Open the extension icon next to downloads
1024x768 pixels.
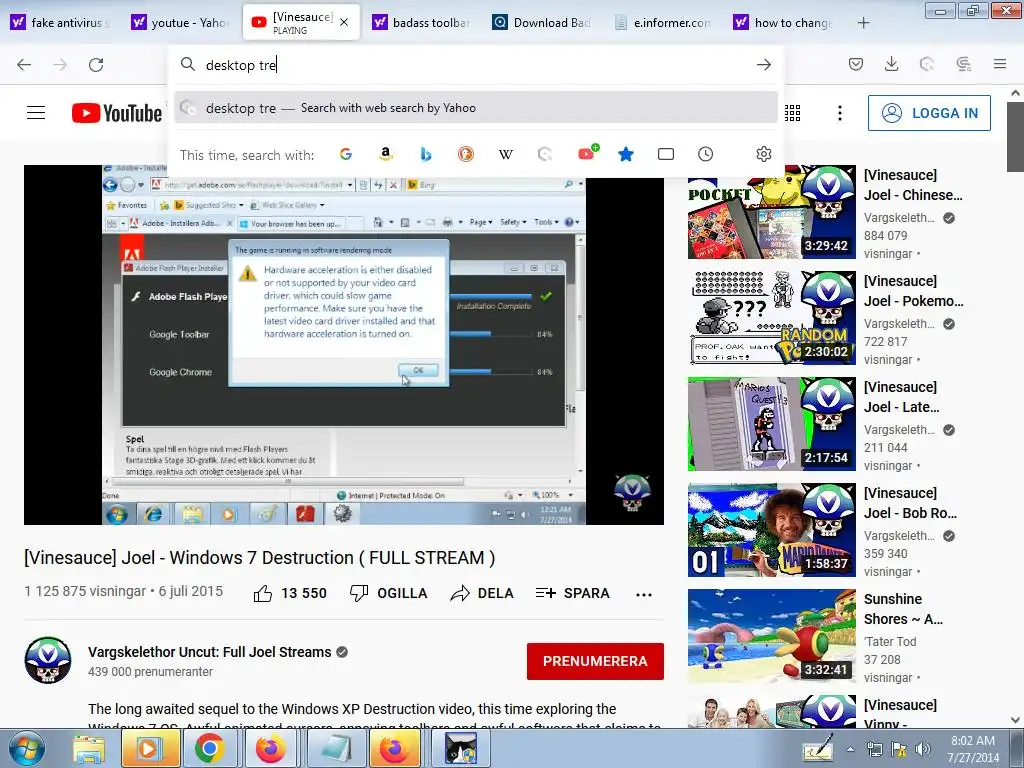[927, 64]
